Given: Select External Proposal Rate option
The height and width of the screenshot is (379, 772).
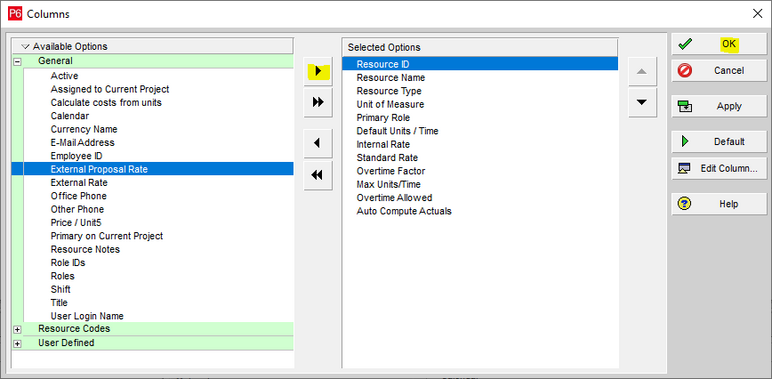Looking at the screenshot, I should 153,169.
